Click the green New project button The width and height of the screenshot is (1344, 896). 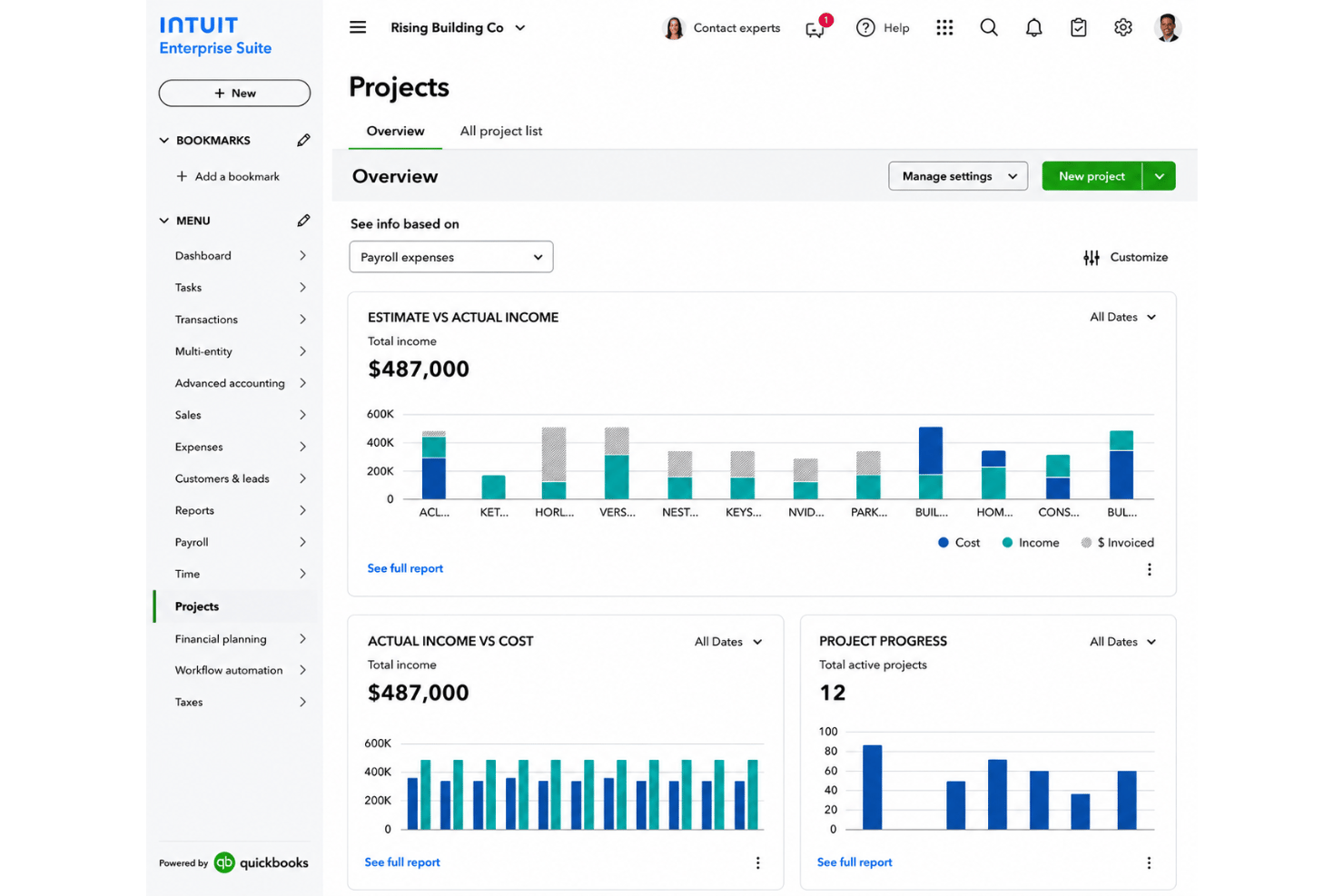[1092, 176]
